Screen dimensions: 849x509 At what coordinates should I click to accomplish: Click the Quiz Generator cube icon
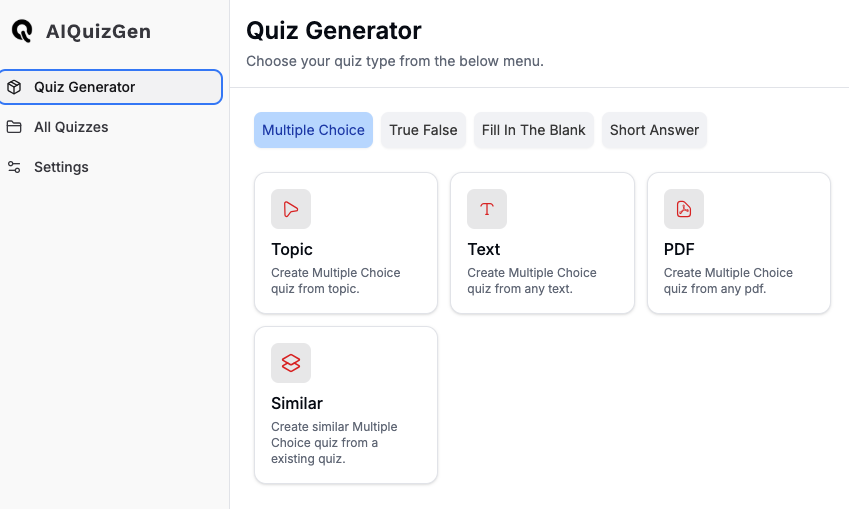[14, 87]
